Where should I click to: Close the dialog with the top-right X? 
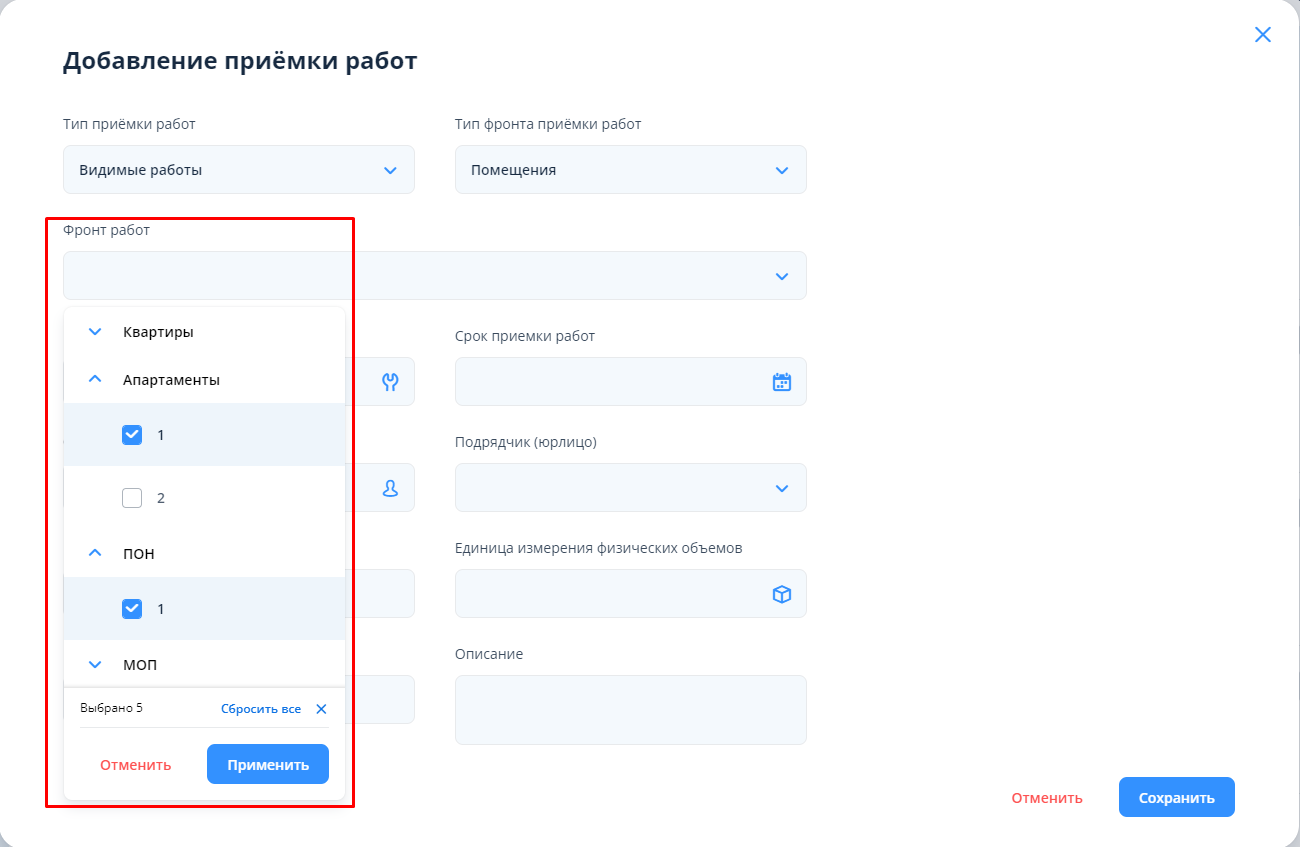coord(1263,35)
